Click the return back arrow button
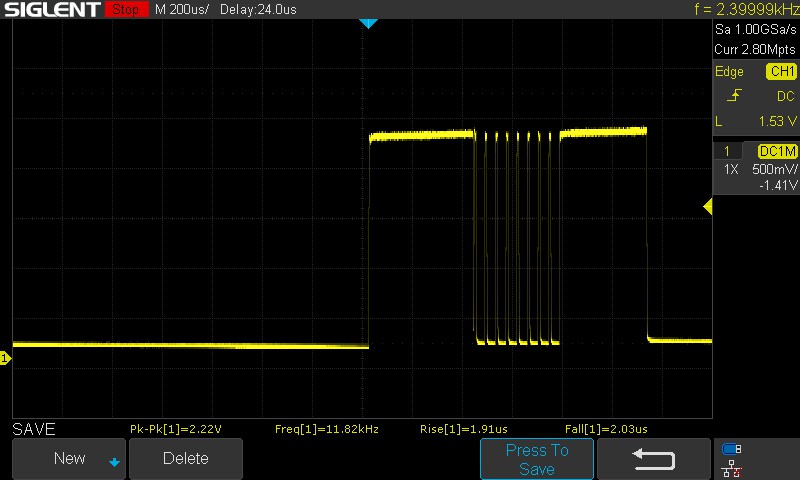Viewport: 800px width, 480px height. pos(654,459)
